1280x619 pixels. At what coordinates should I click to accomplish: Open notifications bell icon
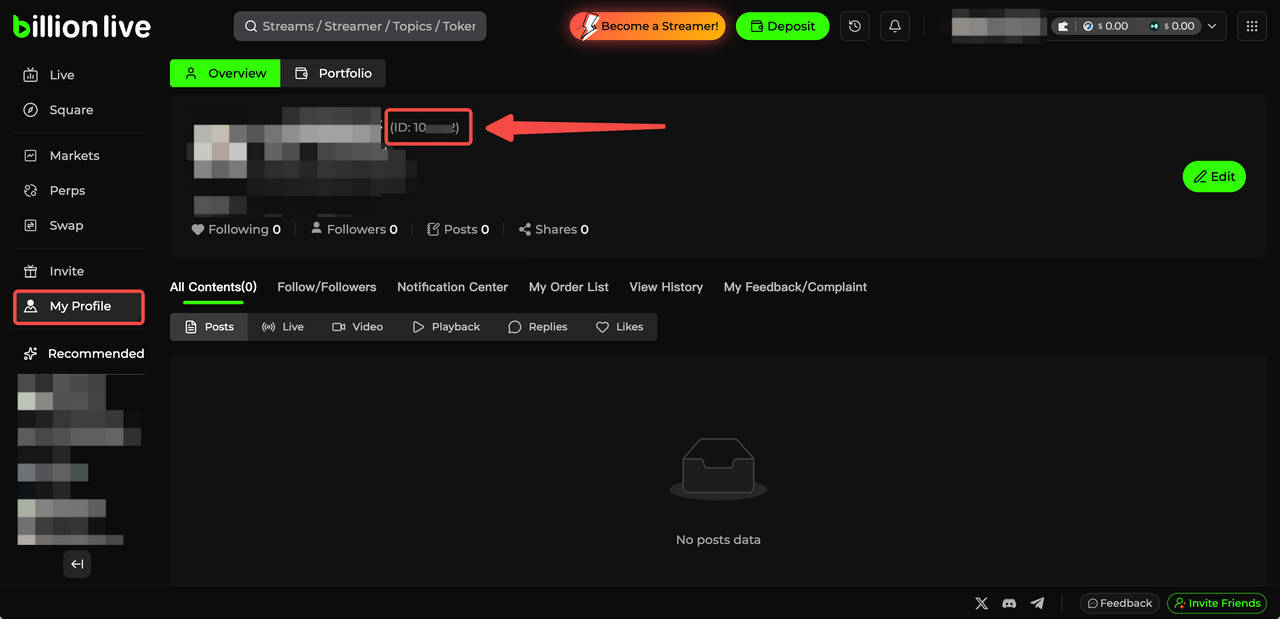pyautogui.click(x=895, y=26)
